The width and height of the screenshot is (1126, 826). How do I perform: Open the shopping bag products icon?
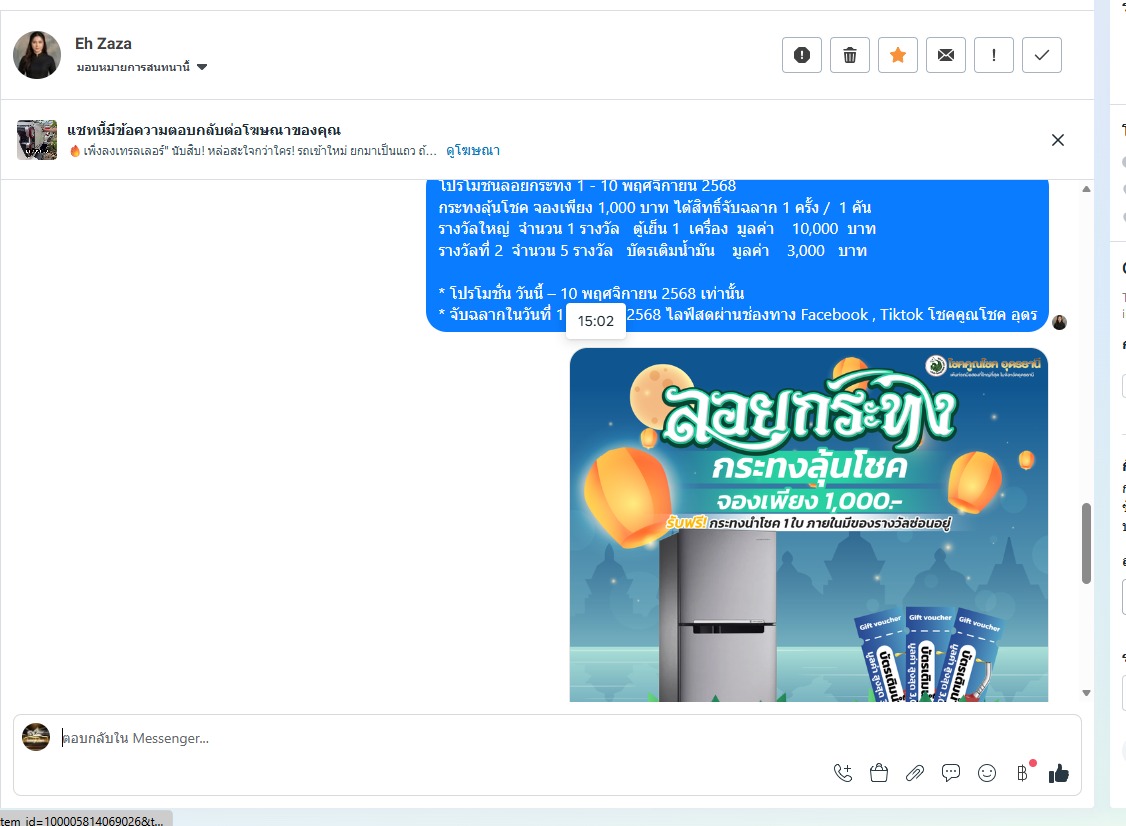click(x=879, y=774)
